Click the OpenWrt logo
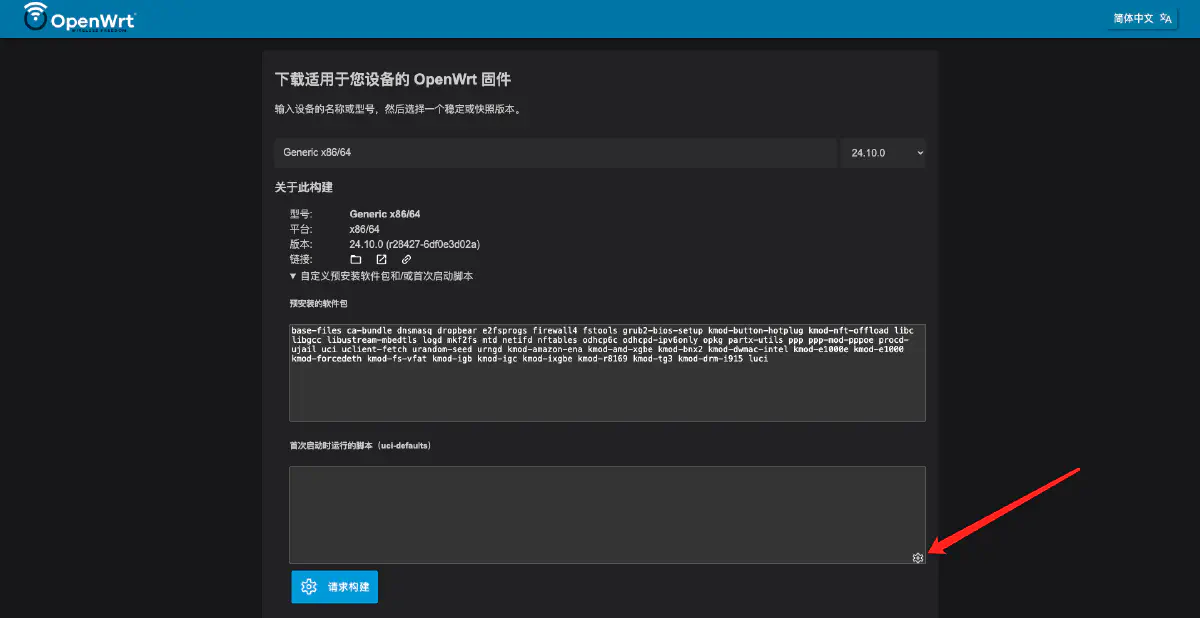Image resolution: width=1200 pixels, height=618 pixels. point(80,18)
